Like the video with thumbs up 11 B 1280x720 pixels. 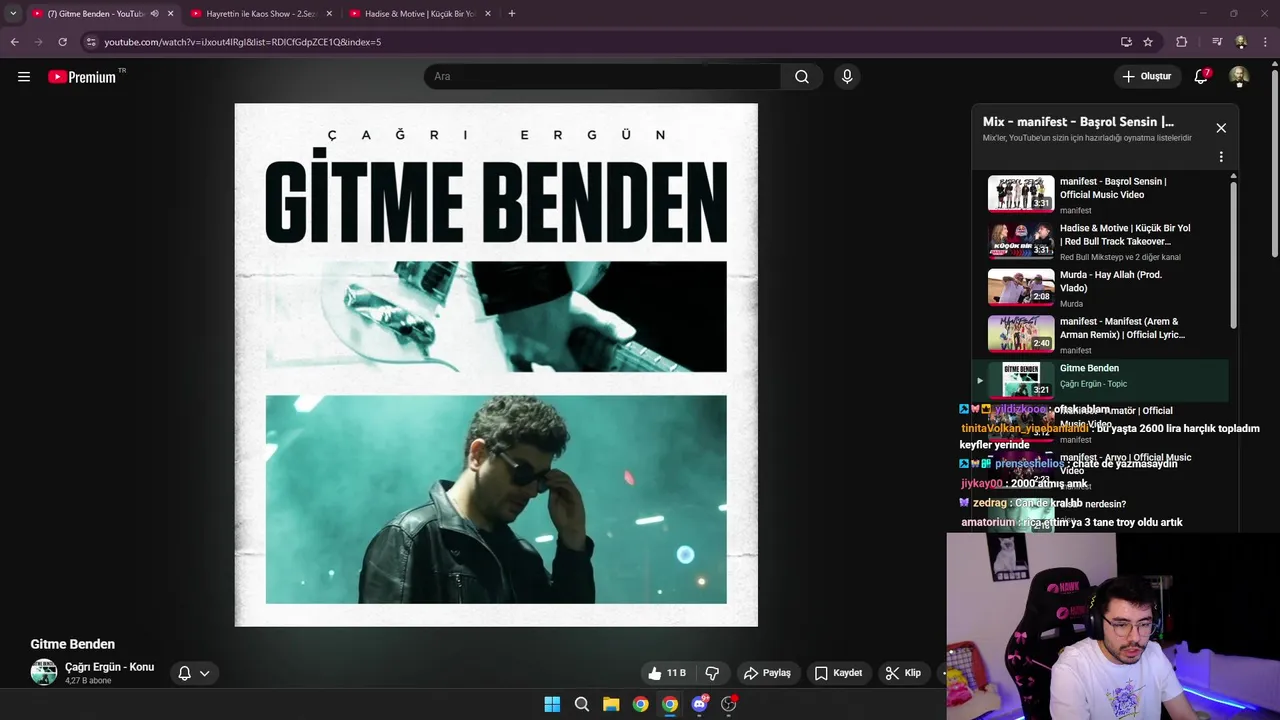pos(667,673)
